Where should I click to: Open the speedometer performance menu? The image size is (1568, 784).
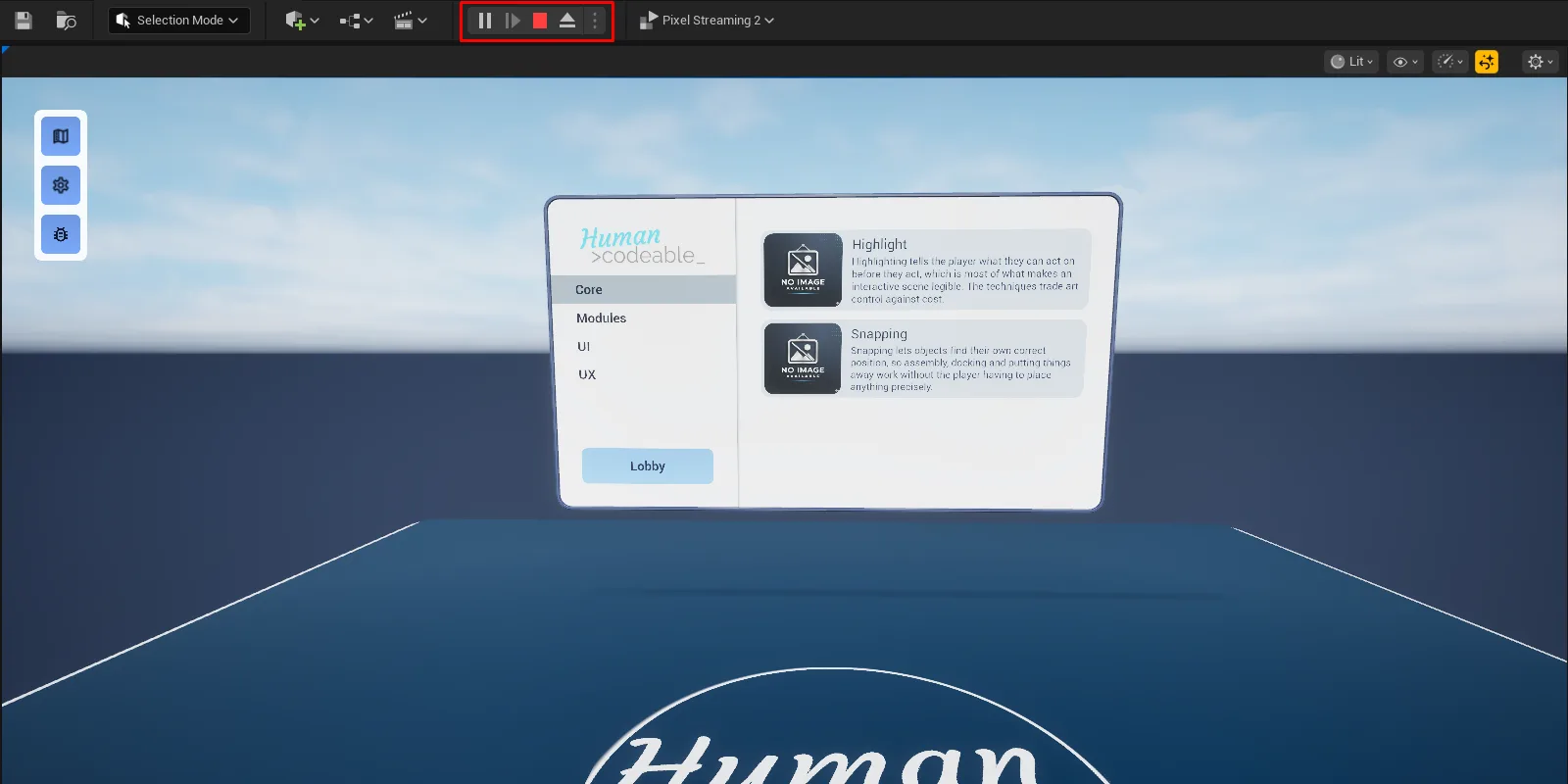tap(1450, 62)
